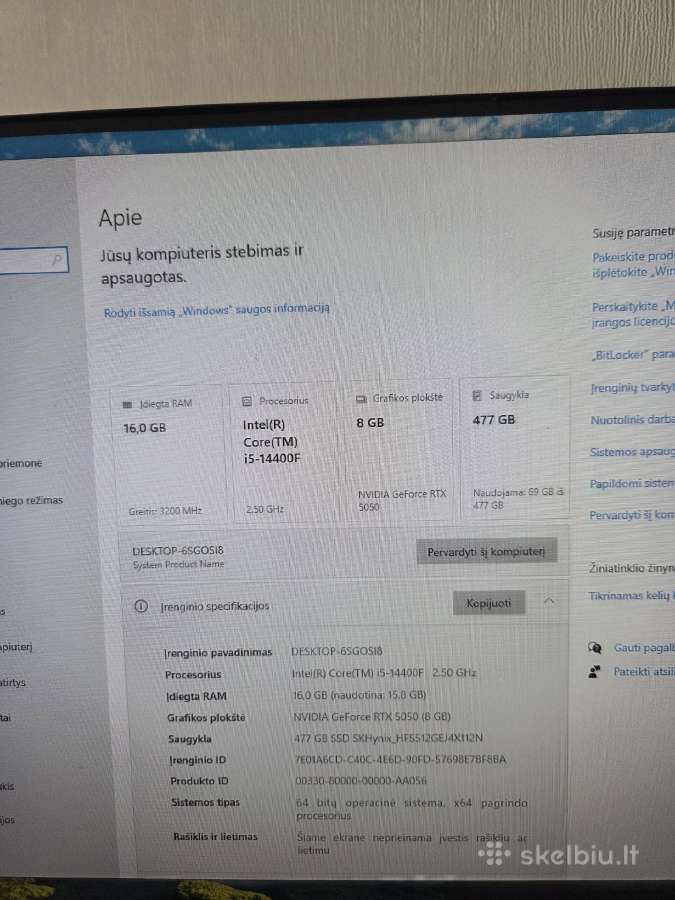Image resolution: width=675 pixels, height=900 pixels.
Task: Open Papildomi sistemos parametrai link
Action: coord(632,484)
